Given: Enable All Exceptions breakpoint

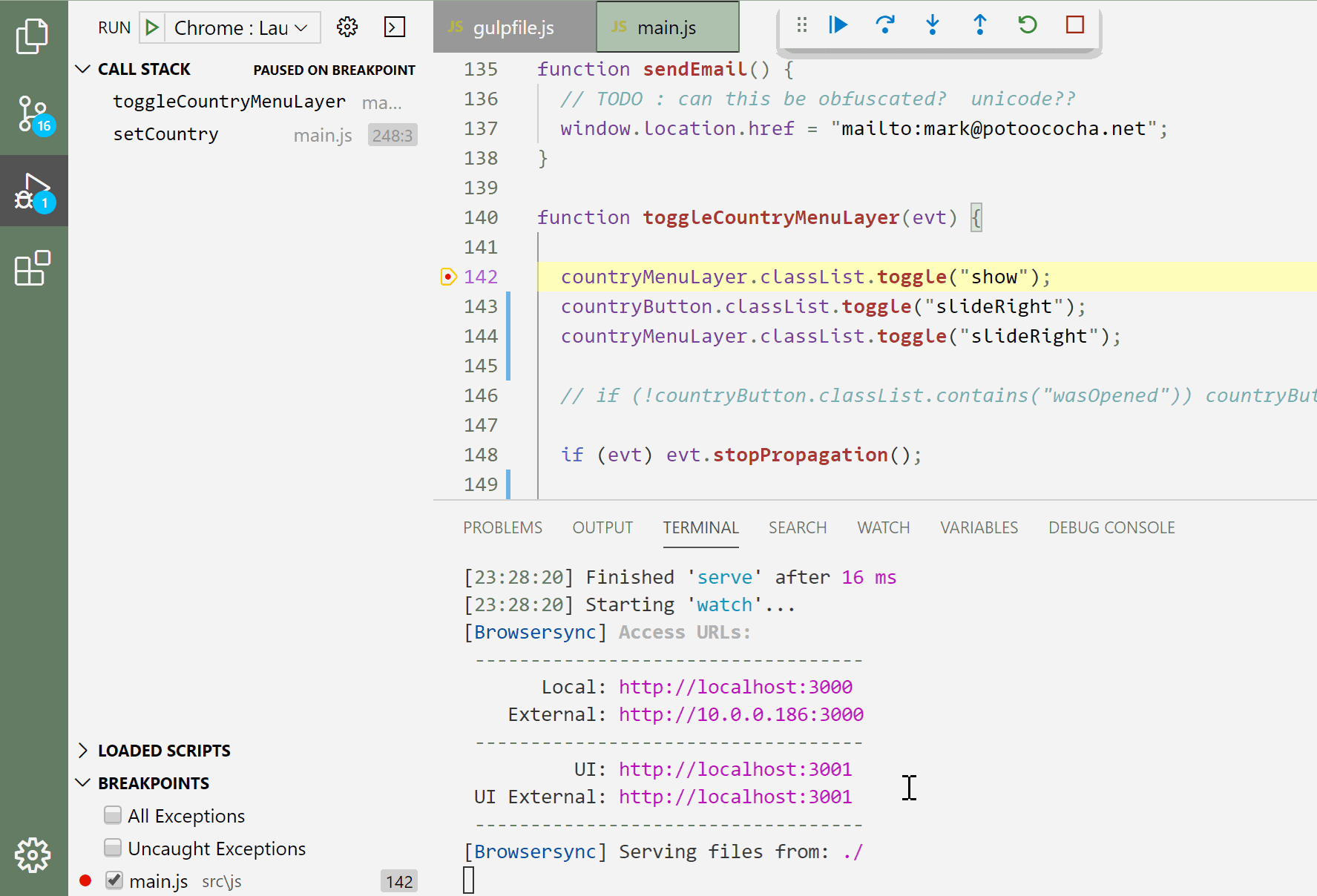Looking at the screenshot, I should pyautogui.click(x=113, y=816).
